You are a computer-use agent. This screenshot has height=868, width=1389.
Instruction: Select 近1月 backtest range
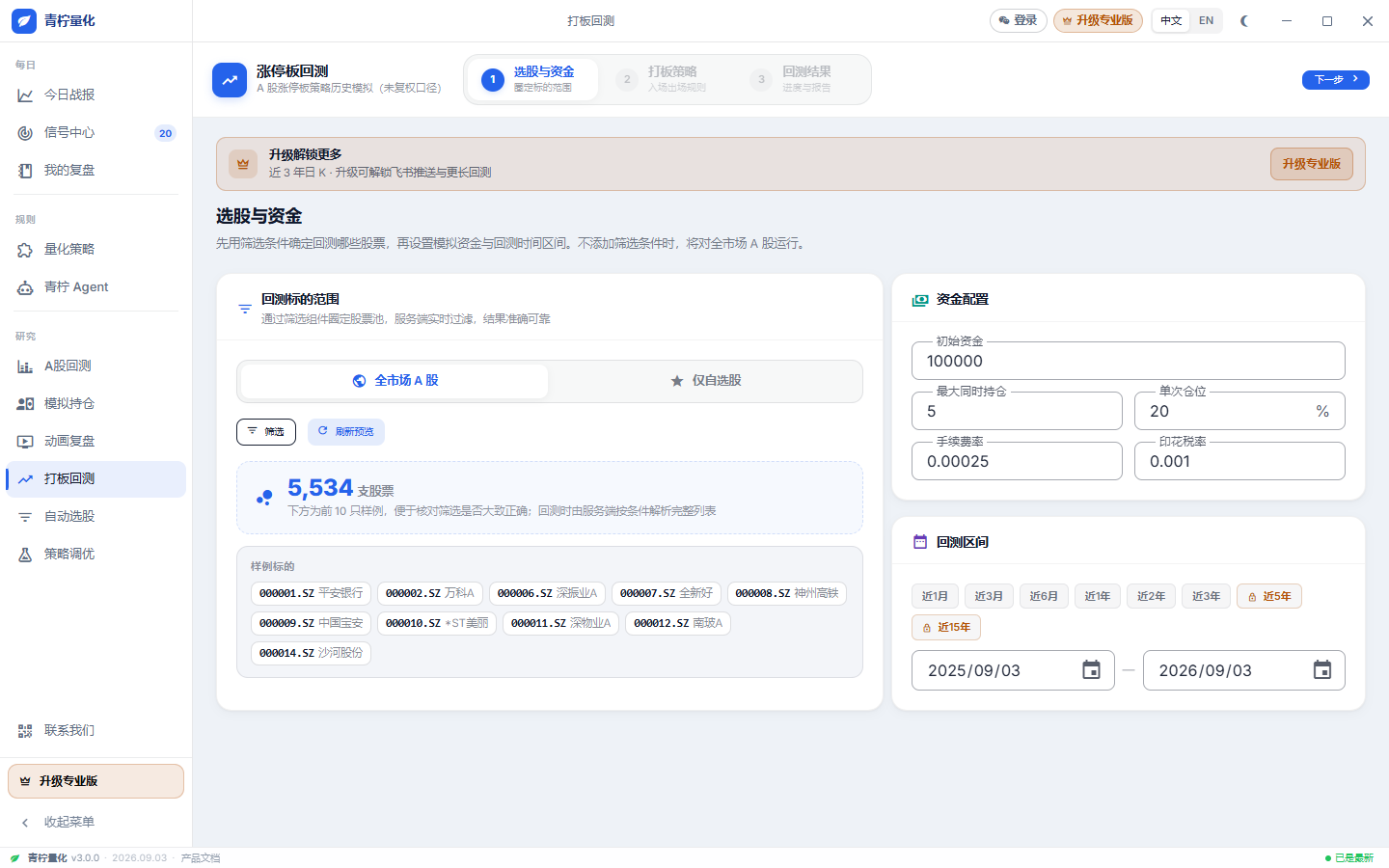935,596
